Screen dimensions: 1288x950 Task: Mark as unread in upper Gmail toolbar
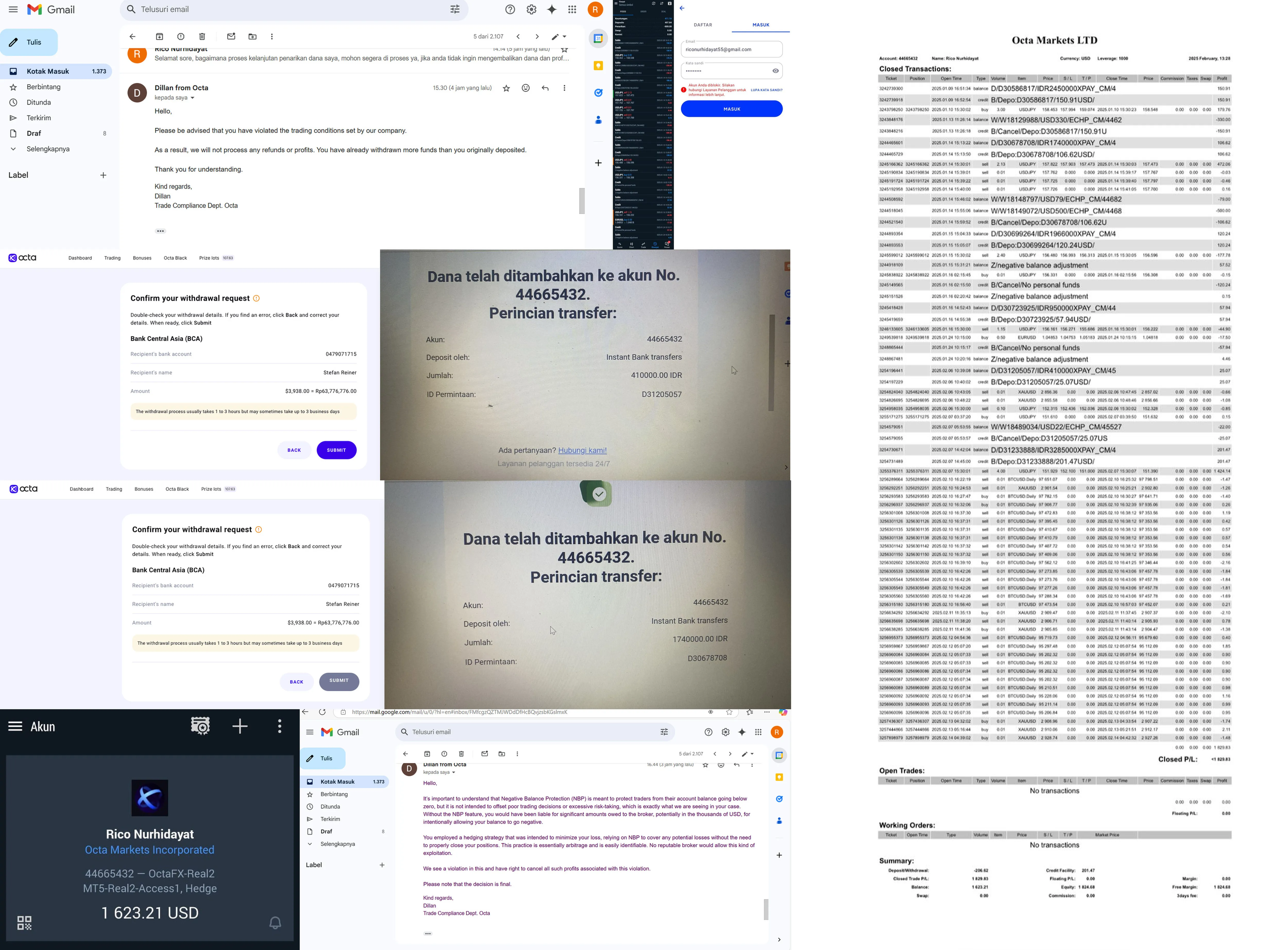[x=231, y=36]
